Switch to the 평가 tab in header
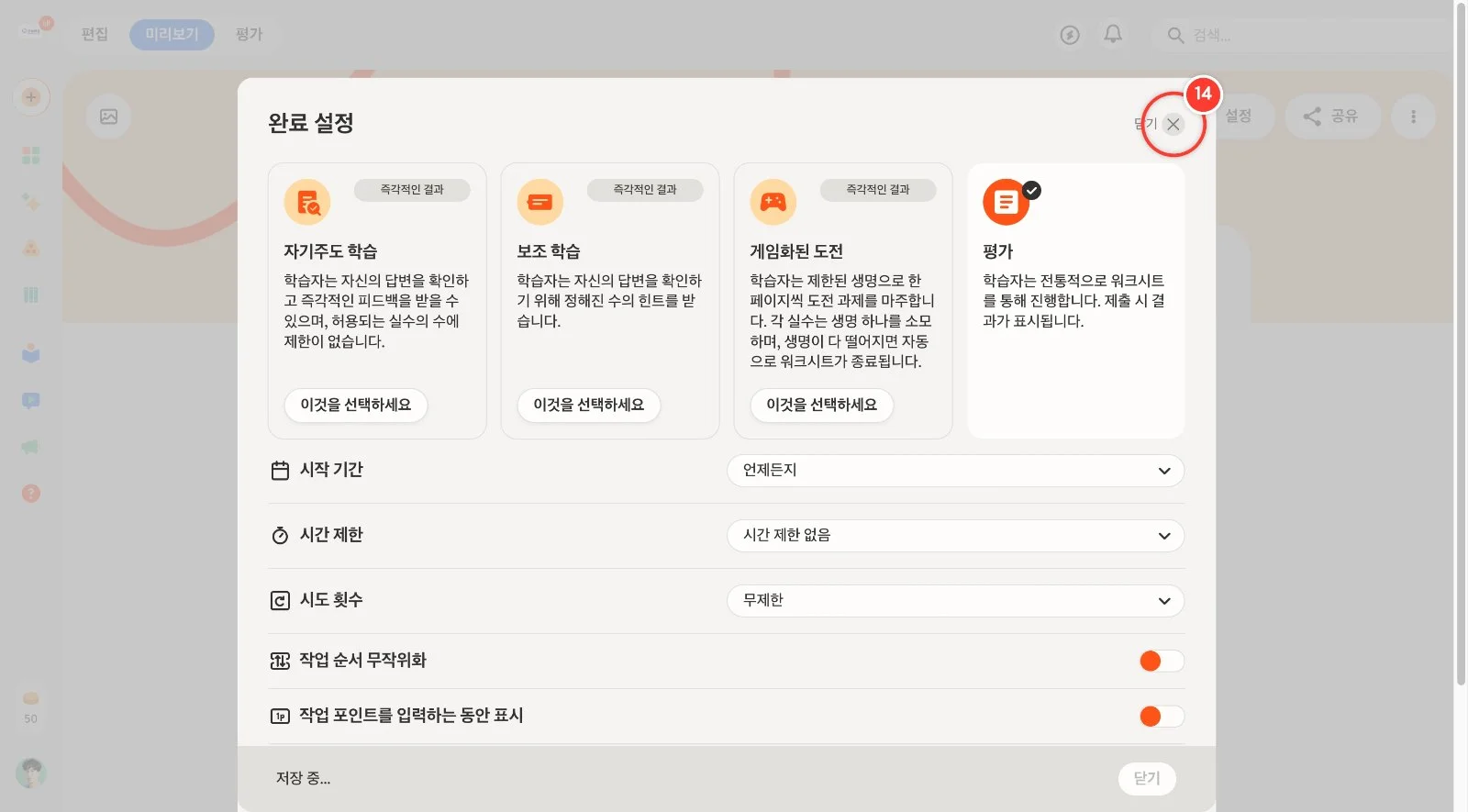This screenshot has width=1468, height=812. tap(249, 35)
